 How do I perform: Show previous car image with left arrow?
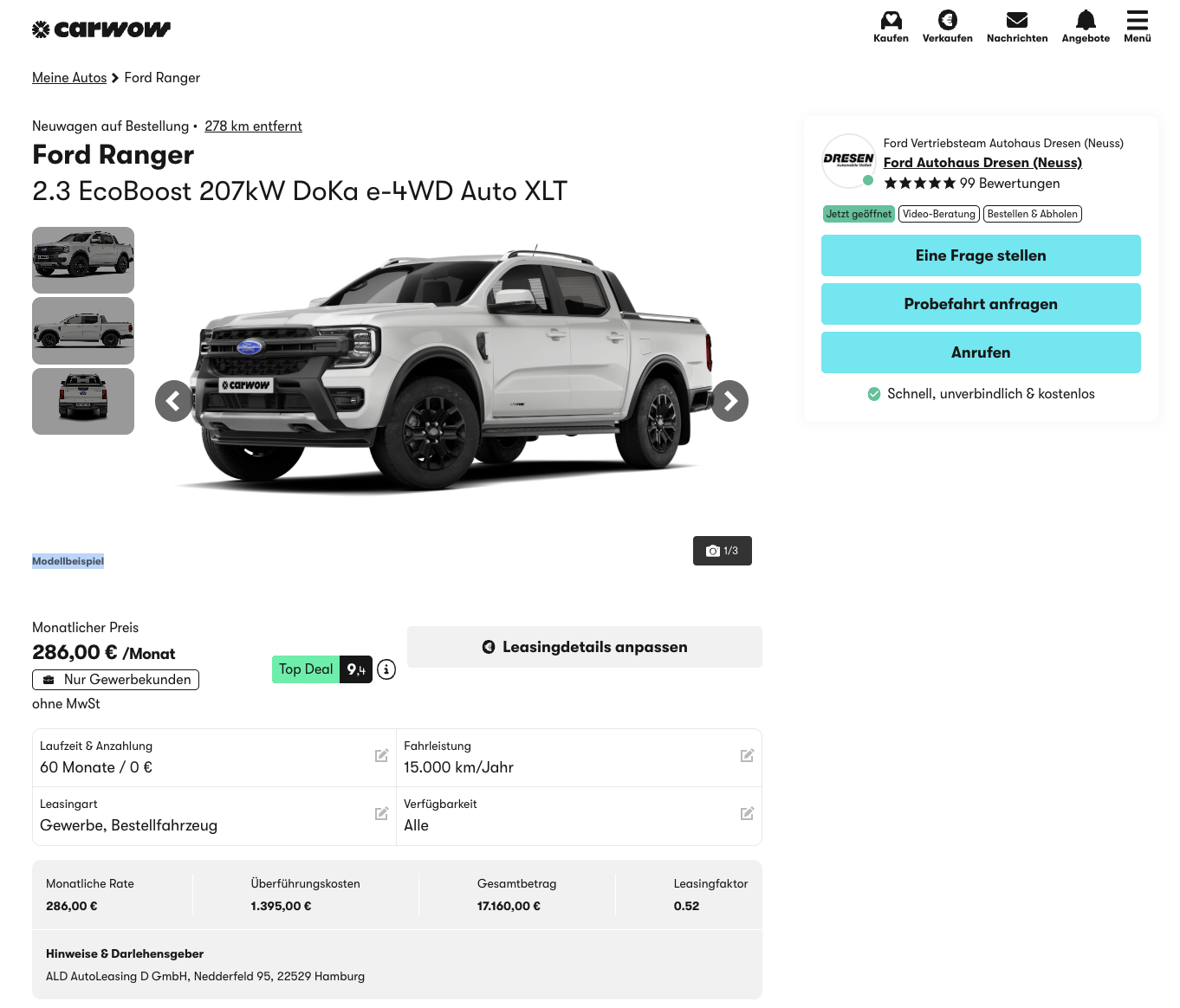174,401
